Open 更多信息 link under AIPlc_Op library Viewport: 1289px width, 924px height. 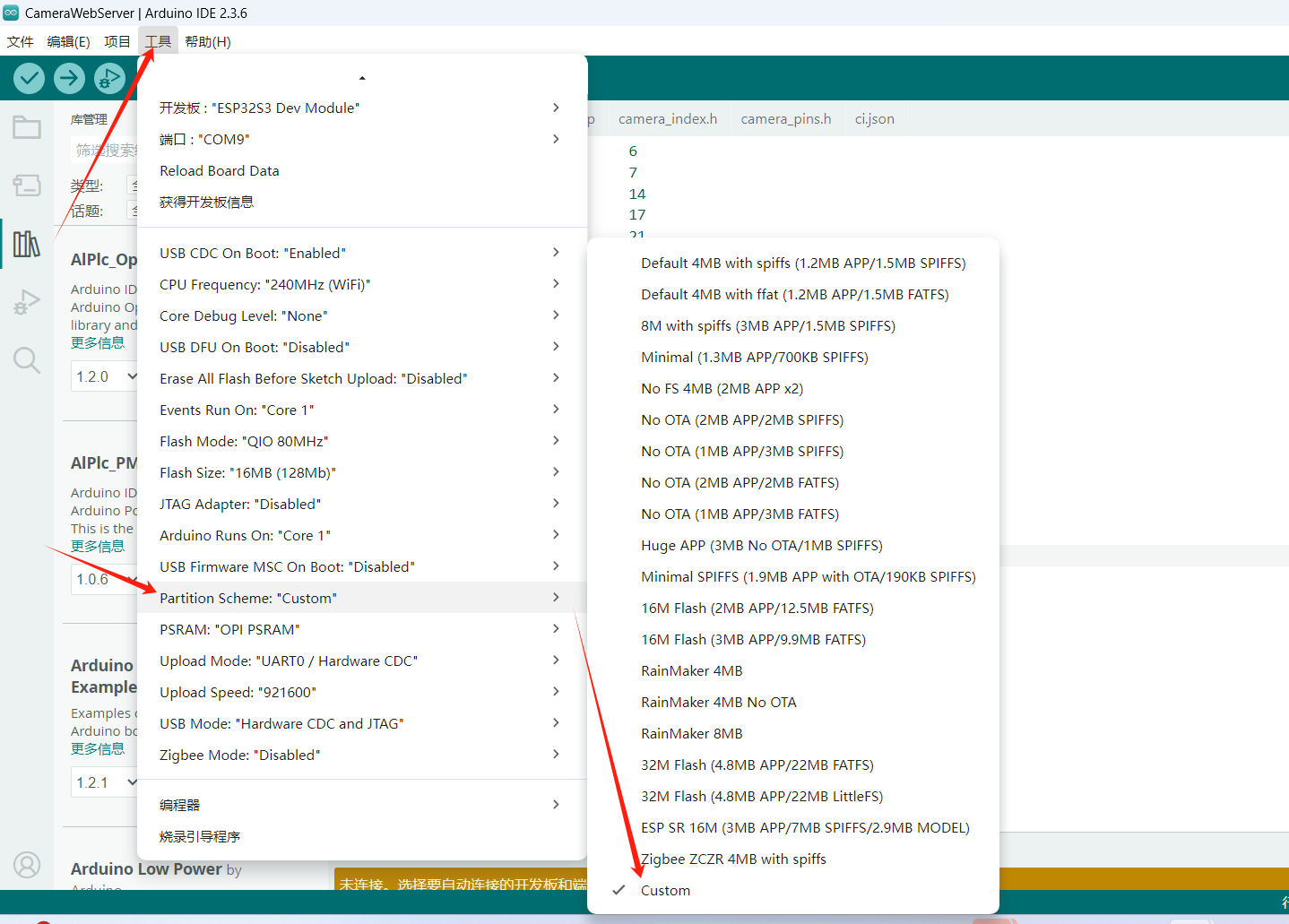(98, 343)
